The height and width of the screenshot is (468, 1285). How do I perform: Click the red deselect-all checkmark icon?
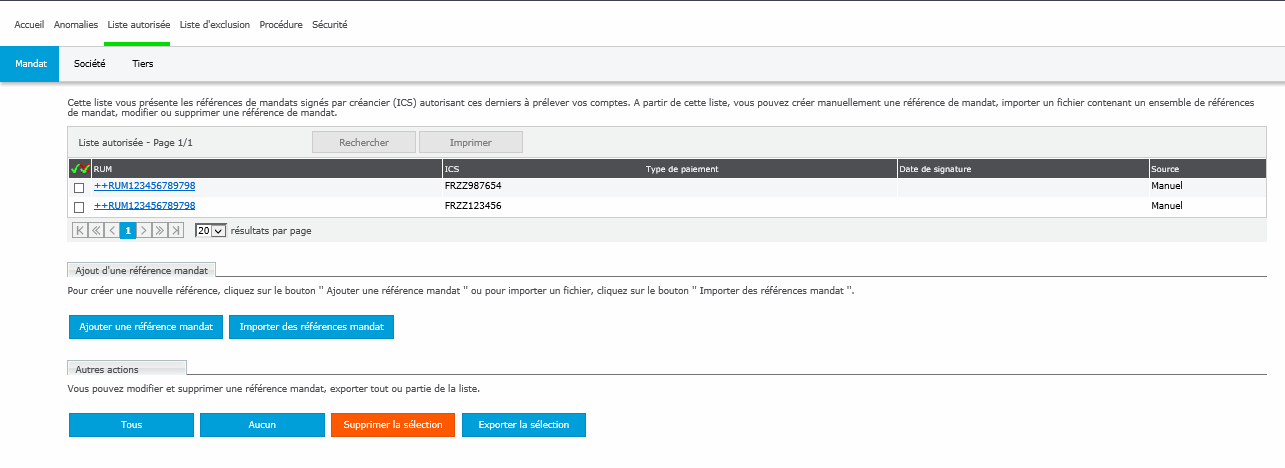(85, 169)
